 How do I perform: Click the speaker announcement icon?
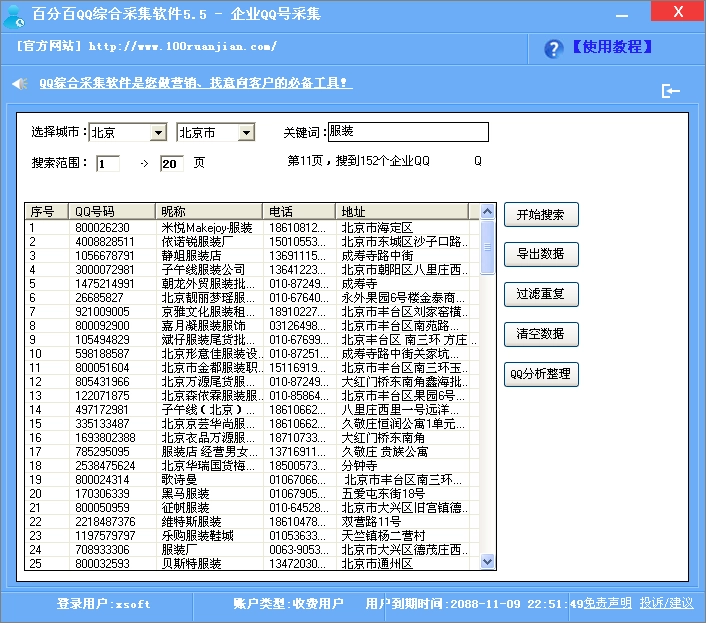point(20,83)
